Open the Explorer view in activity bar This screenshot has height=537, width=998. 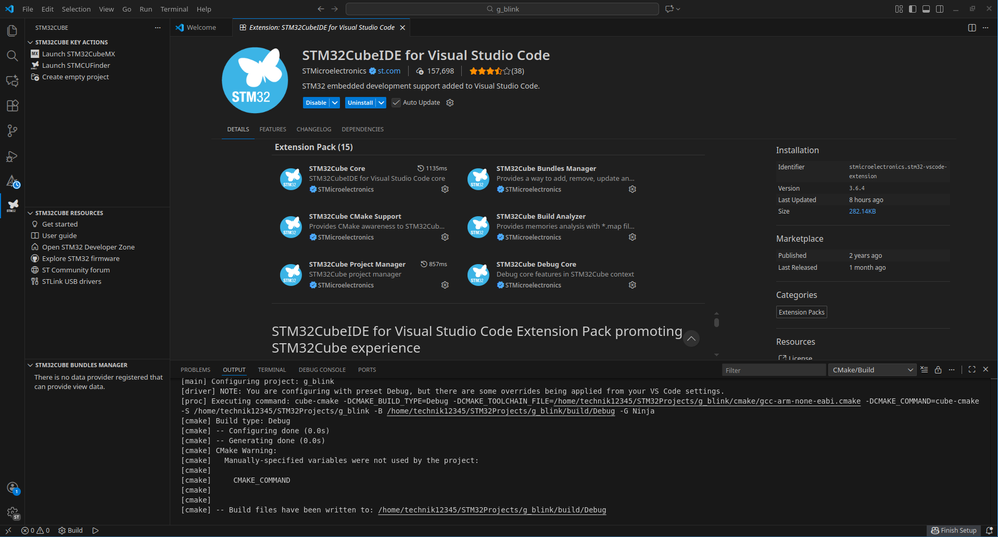(12, 31)
